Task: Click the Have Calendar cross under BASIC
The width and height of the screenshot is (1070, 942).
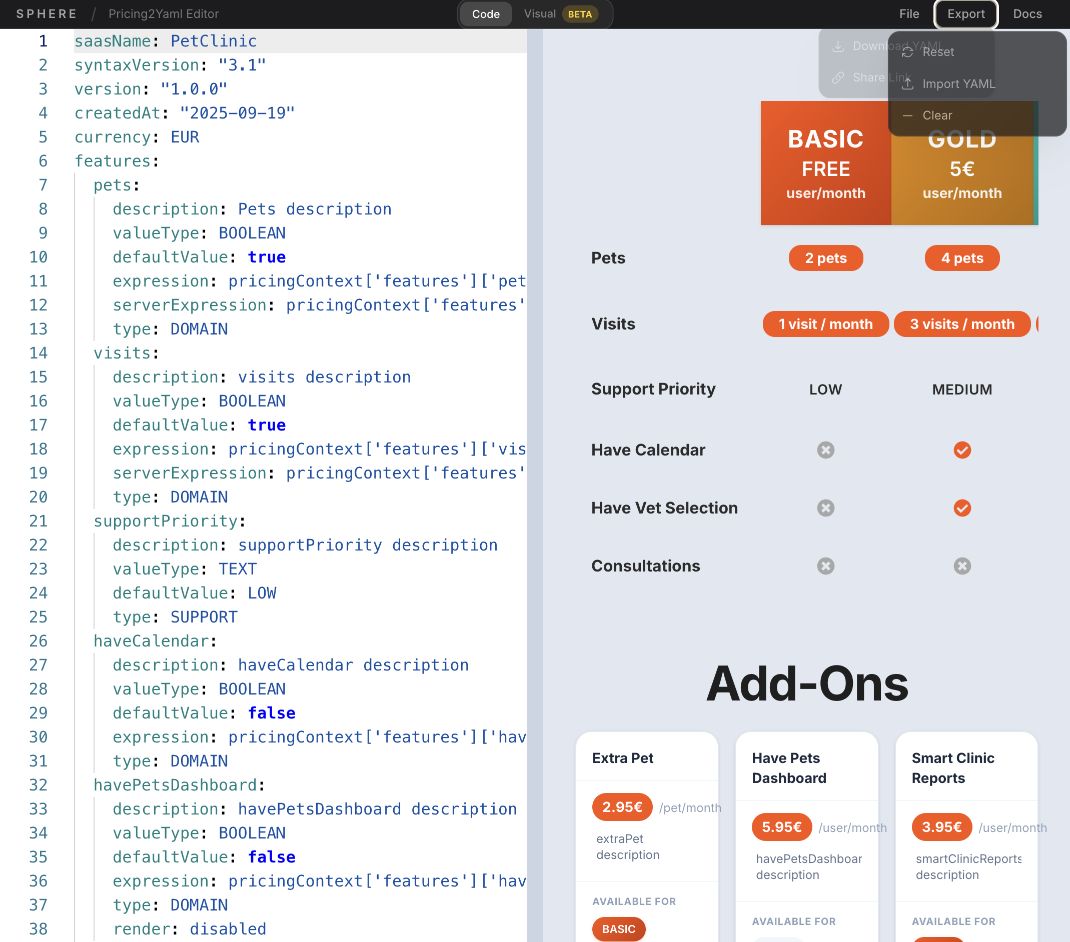Action: [x=826, y=450]
